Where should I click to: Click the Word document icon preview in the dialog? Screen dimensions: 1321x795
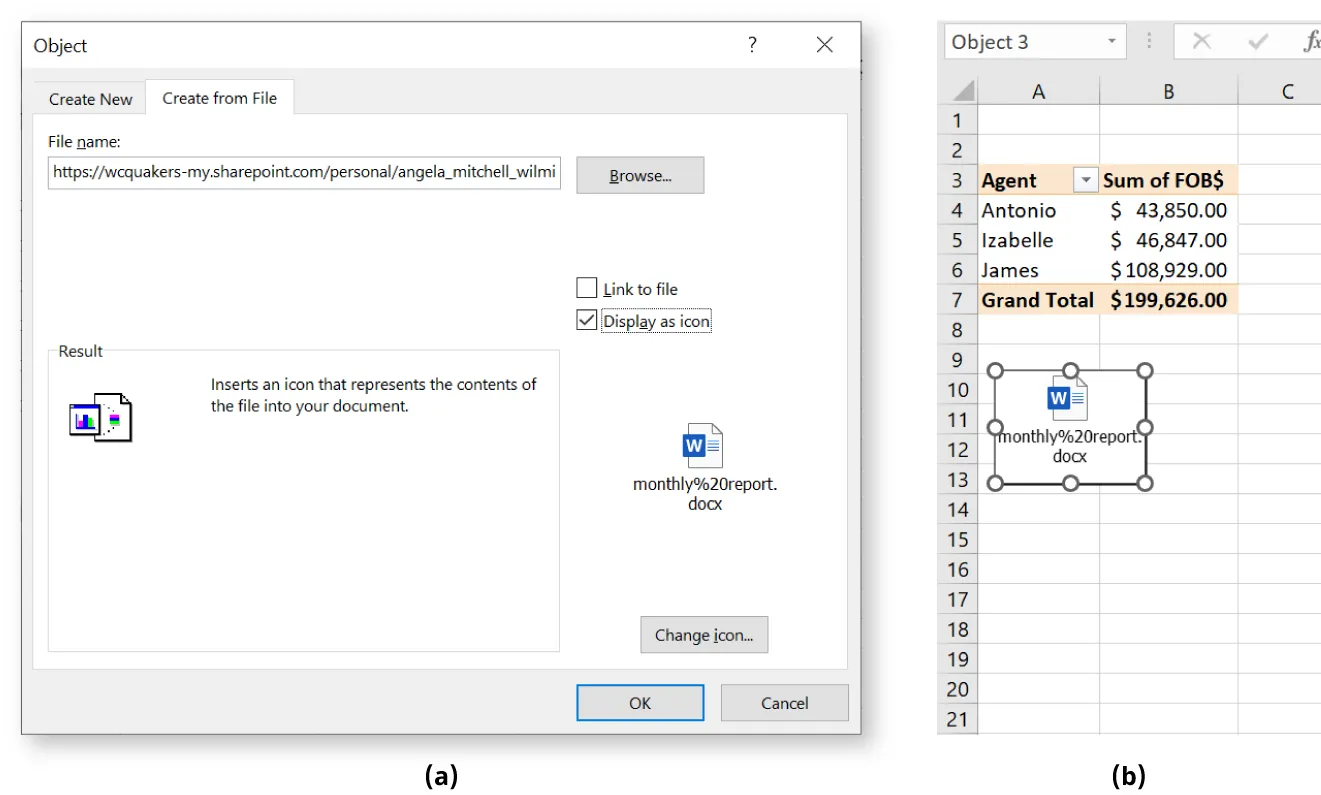coord(704,445)
